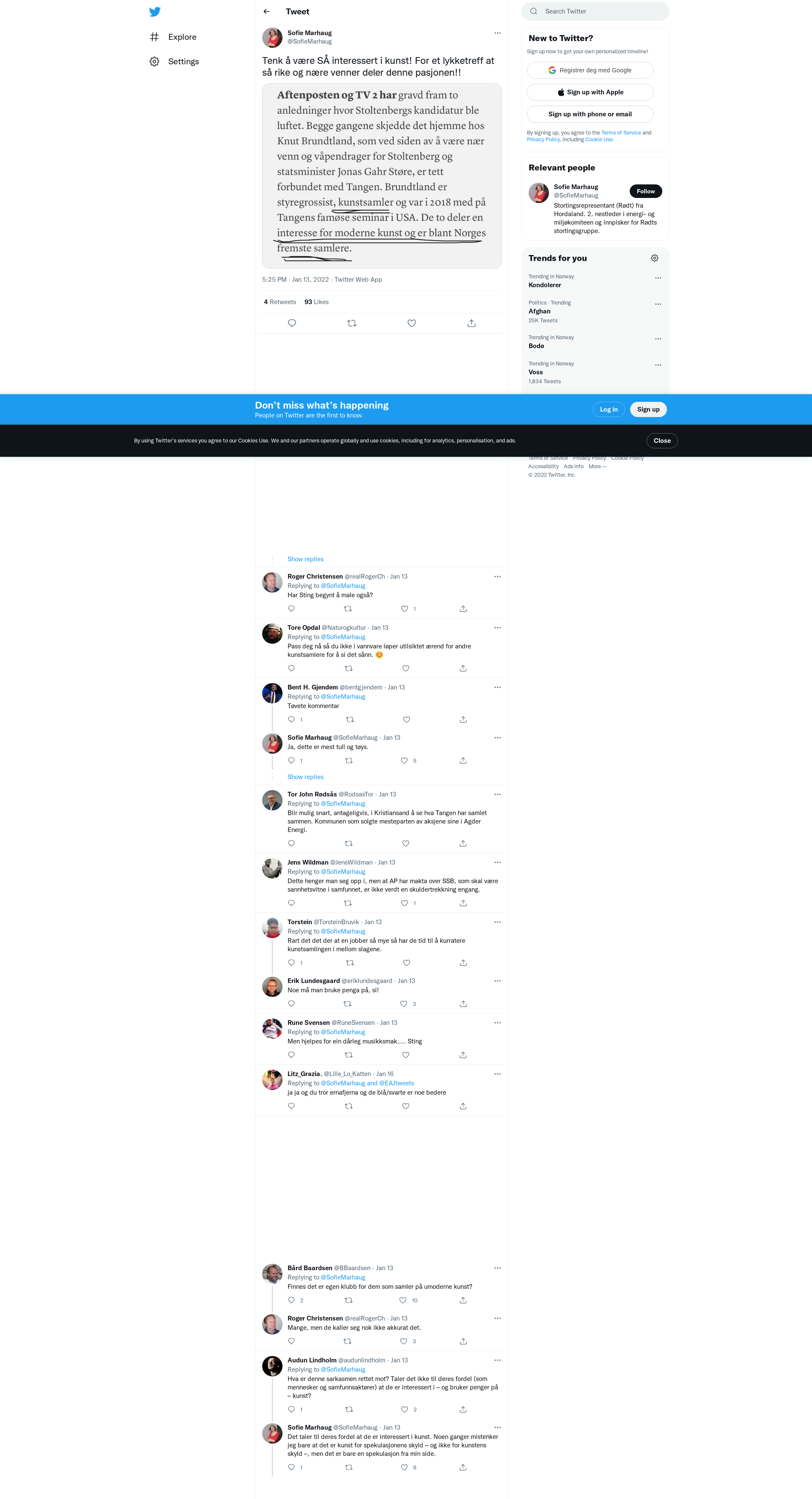Like Litz_Grazia's reply
812x1499 pixels.
(406, 1106)
